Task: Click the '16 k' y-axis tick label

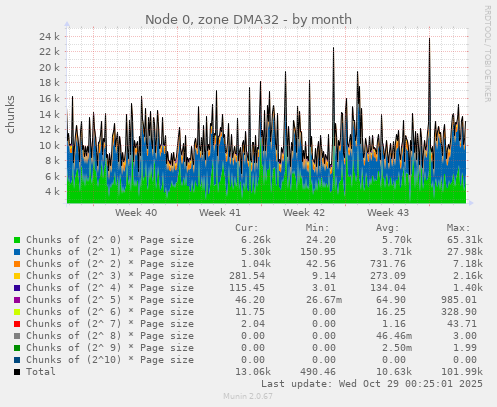Action: 49,99
